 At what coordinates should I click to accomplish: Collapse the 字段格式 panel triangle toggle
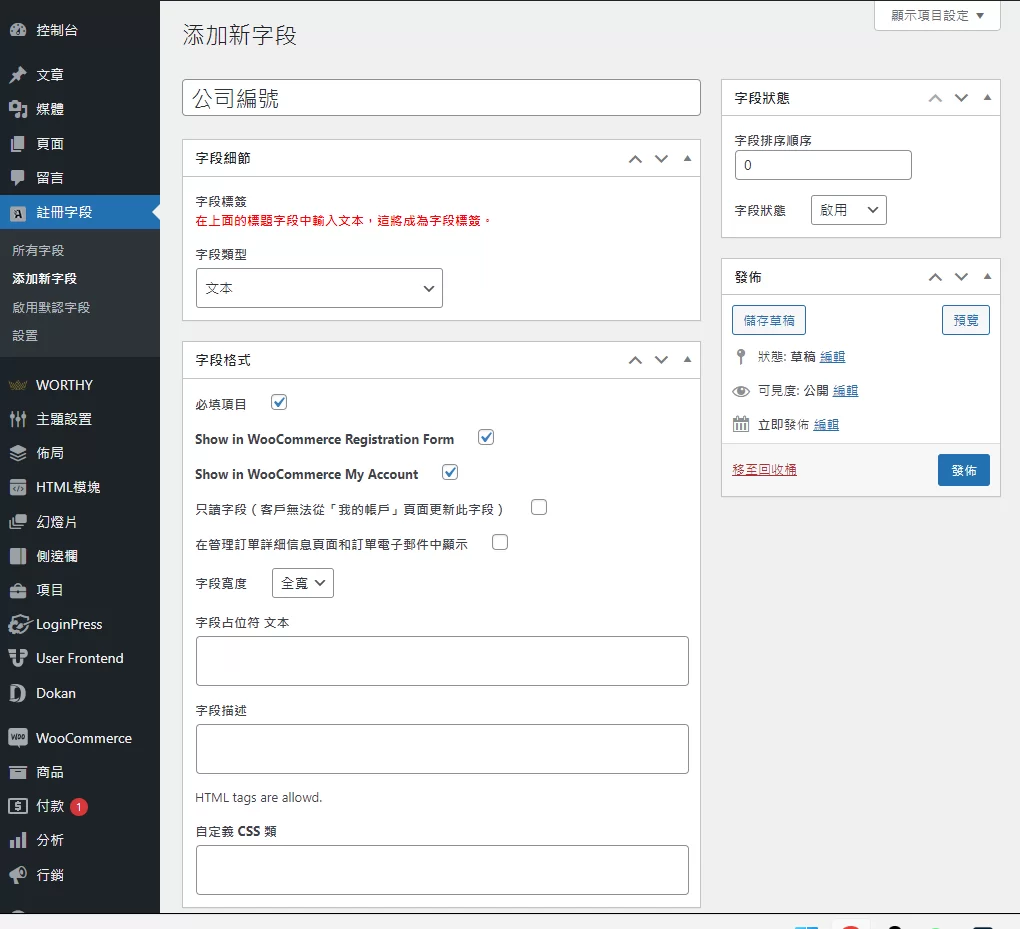[x=688, y=359]
